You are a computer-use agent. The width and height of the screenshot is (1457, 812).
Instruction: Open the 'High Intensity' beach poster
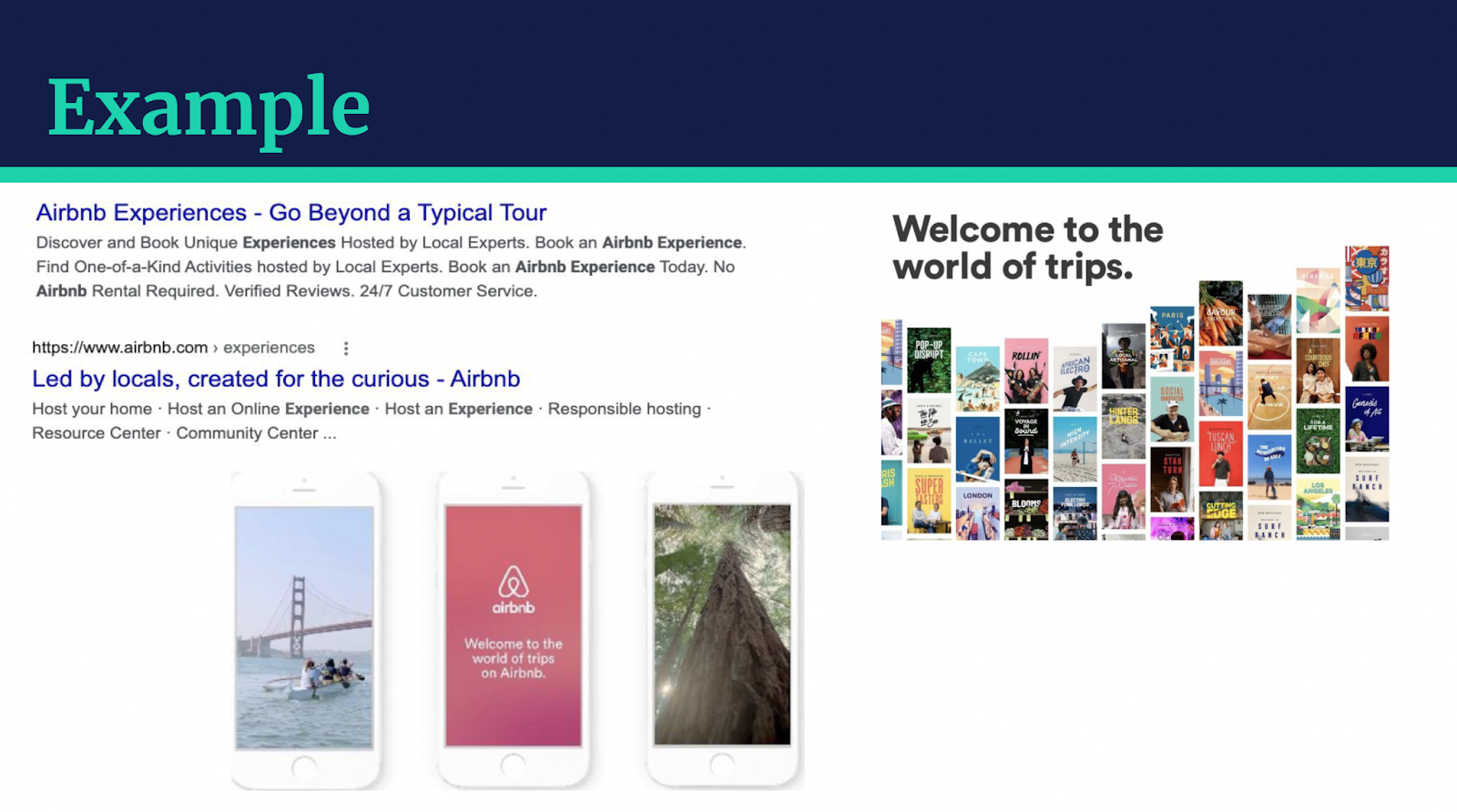click(1075, 449)
